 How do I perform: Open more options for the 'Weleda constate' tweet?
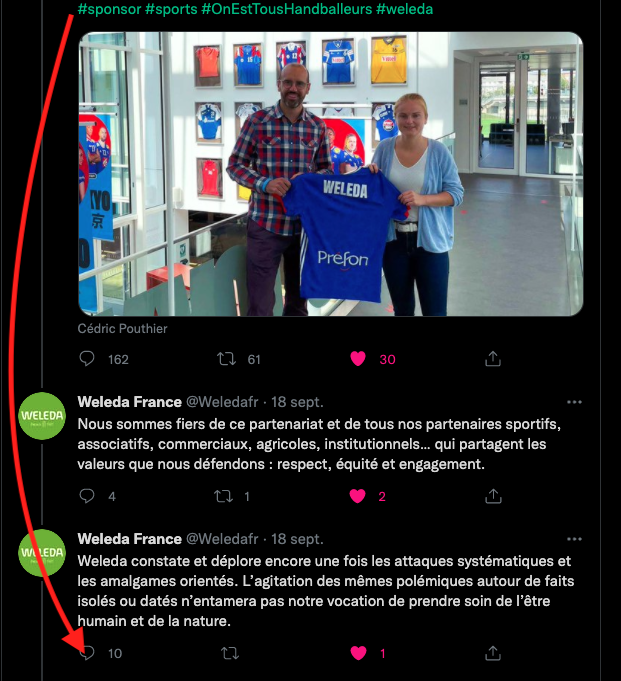point(574,539)
